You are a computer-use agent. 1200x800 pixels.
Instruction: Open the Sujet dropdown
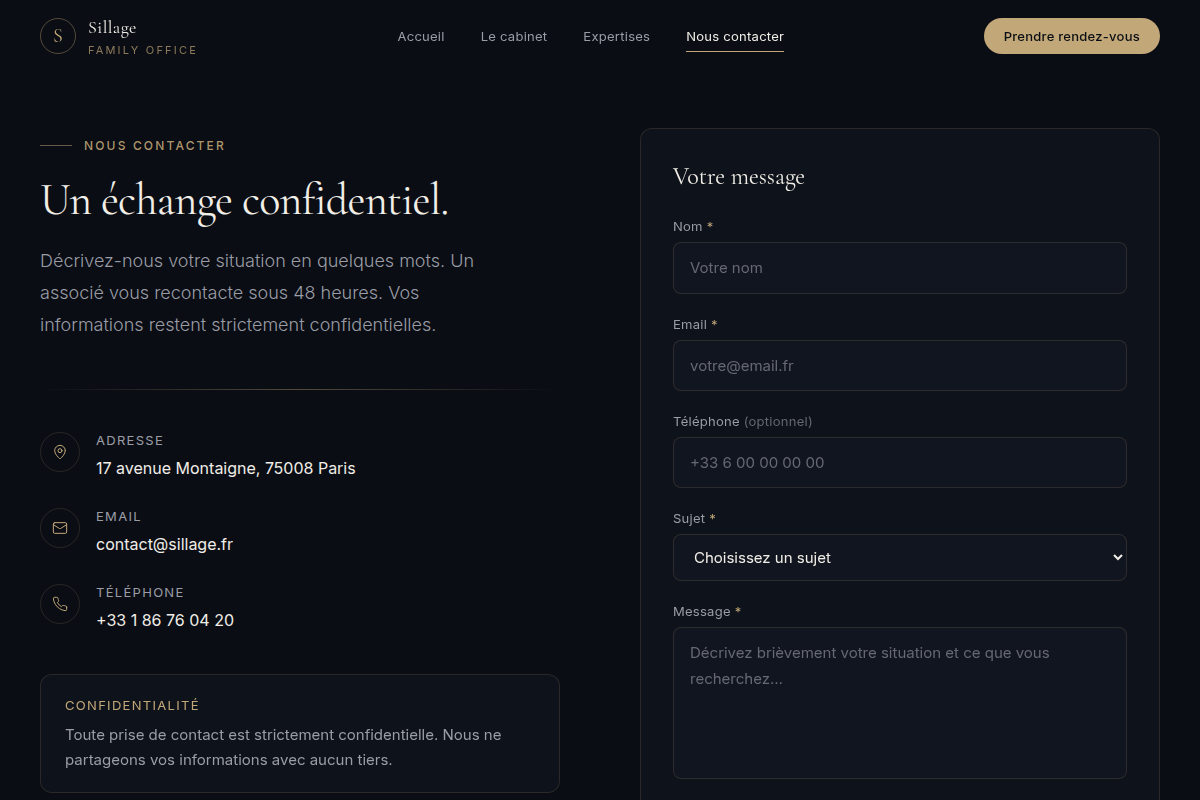pos(900,557)
